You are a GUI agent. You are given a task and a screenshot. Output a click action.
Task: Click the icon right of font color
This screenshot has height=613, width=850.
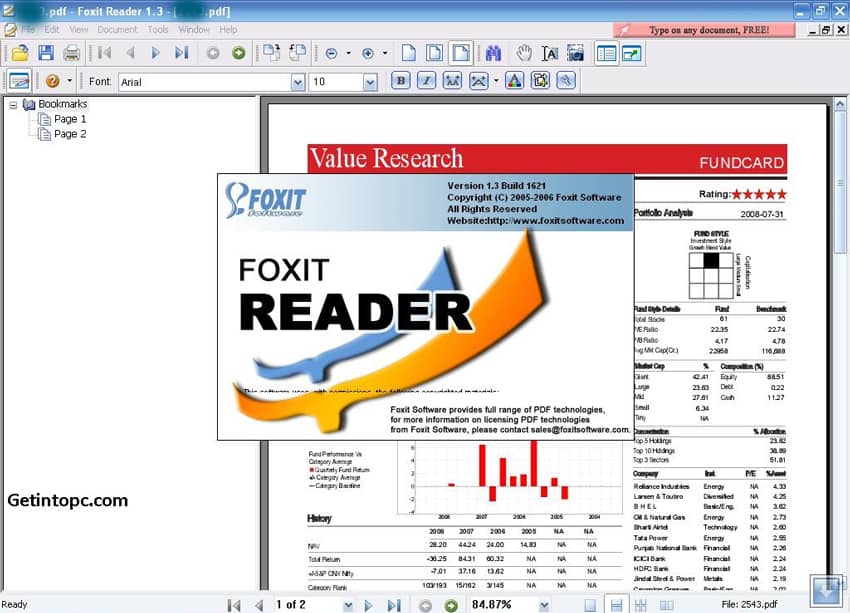tap(540, 81)
